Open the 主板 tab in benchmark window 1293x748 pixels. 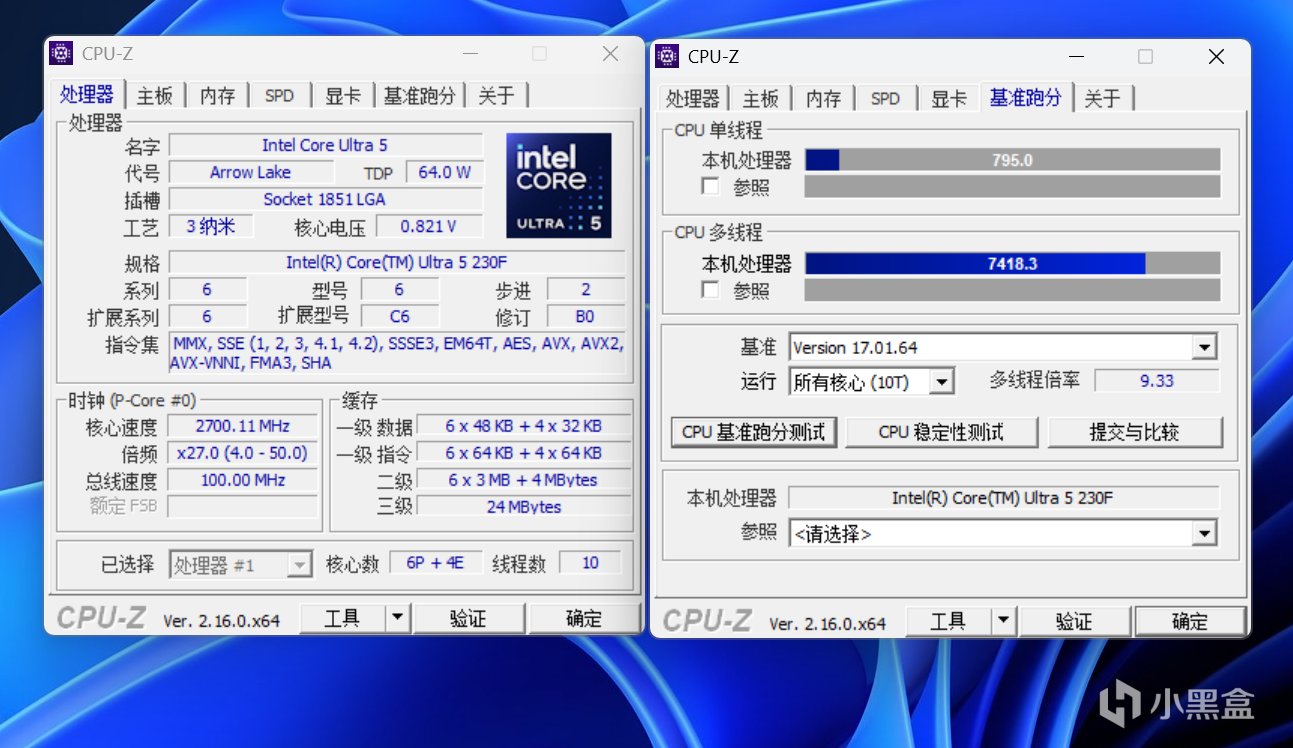coord(761,98)
